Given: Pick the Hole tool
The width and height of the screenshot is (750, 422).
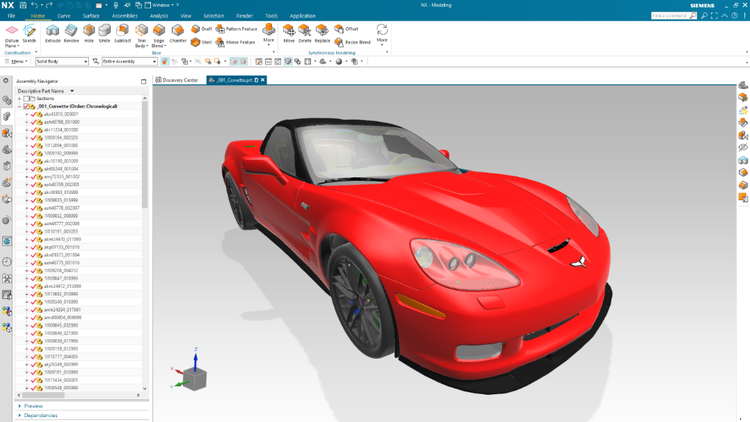Looking at the screenshot, I should point(88,33).
